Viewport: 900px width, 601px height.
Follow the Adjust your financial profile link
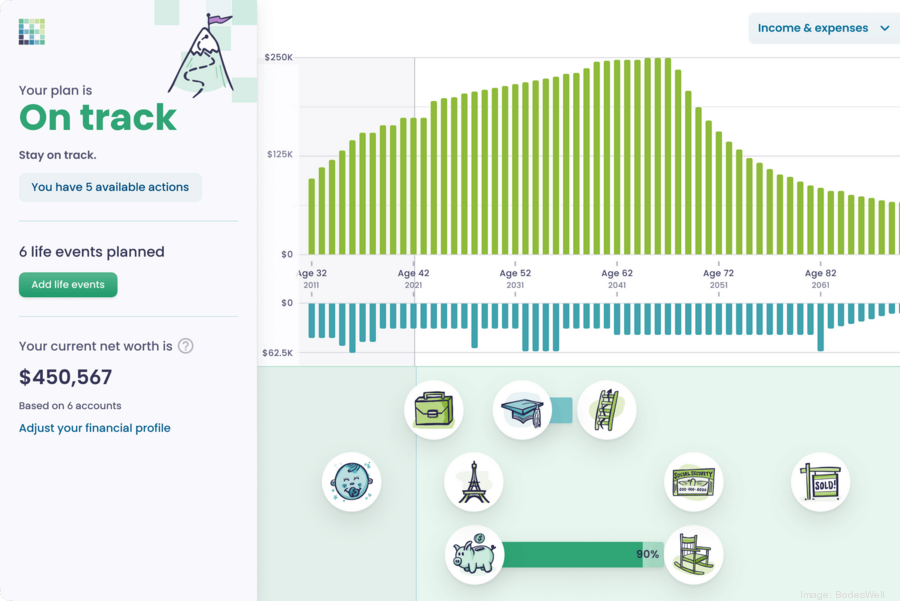pos(95,428)
